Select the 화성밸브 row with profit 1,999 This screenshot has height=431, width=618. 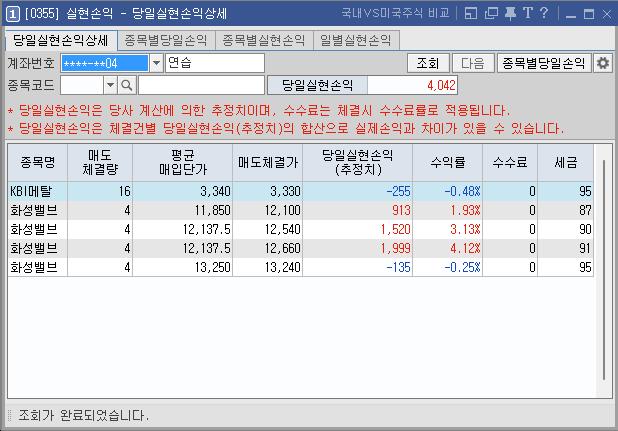click(x=300, y=248)
